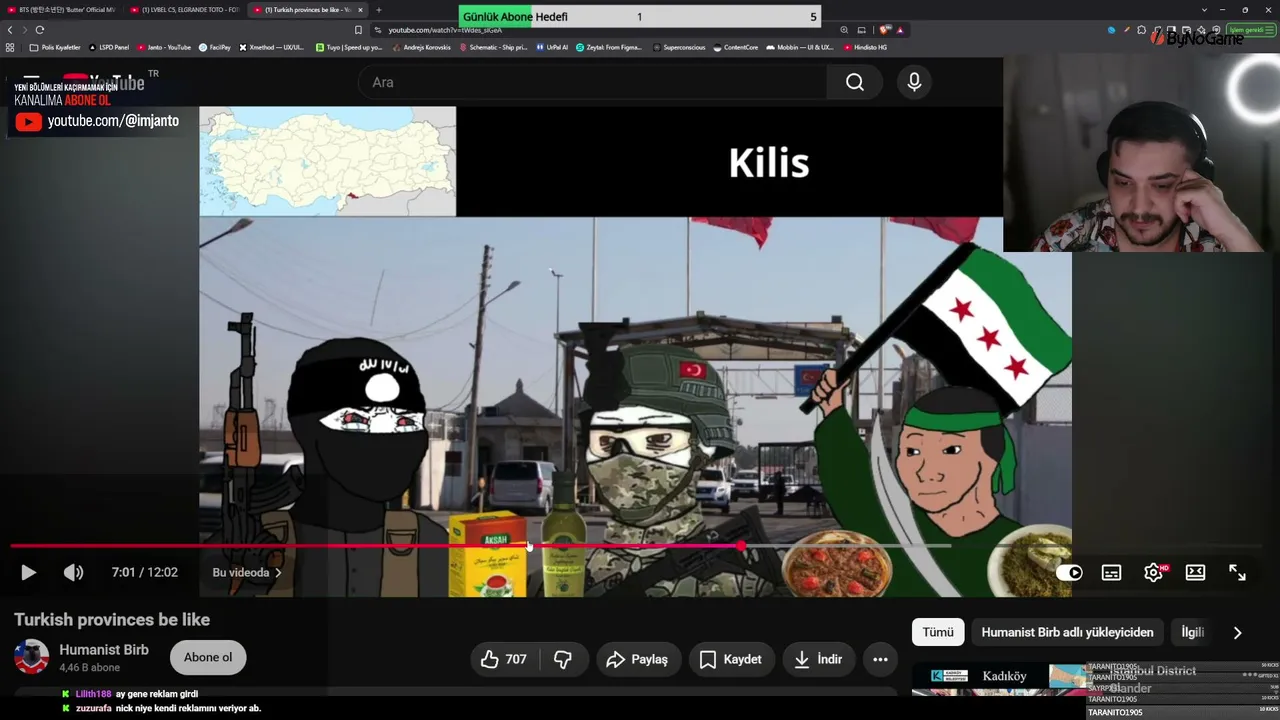Open the three-dot more actions menu

[880, 659]
